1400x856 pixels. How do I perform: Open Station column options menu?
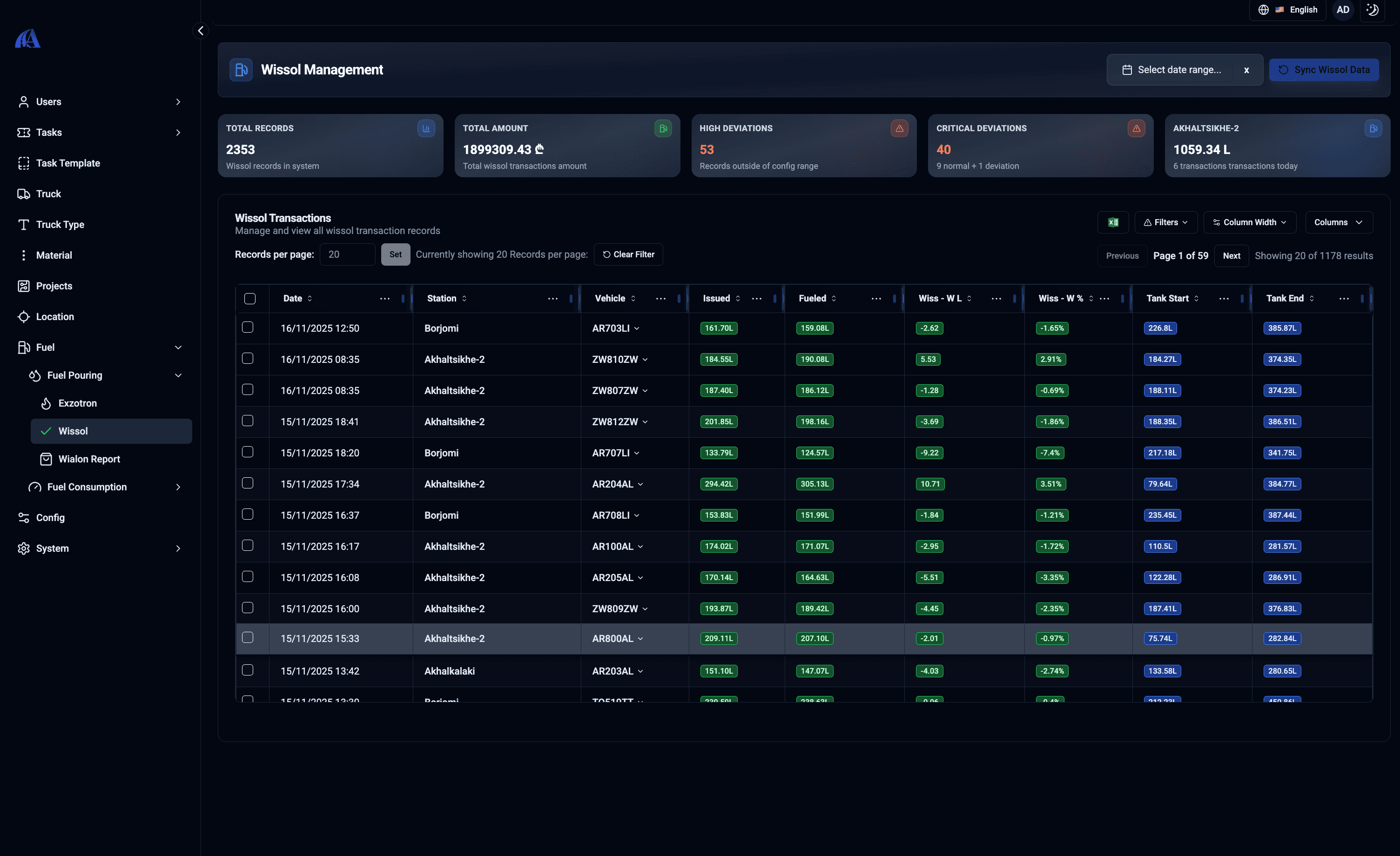(553, 299)
